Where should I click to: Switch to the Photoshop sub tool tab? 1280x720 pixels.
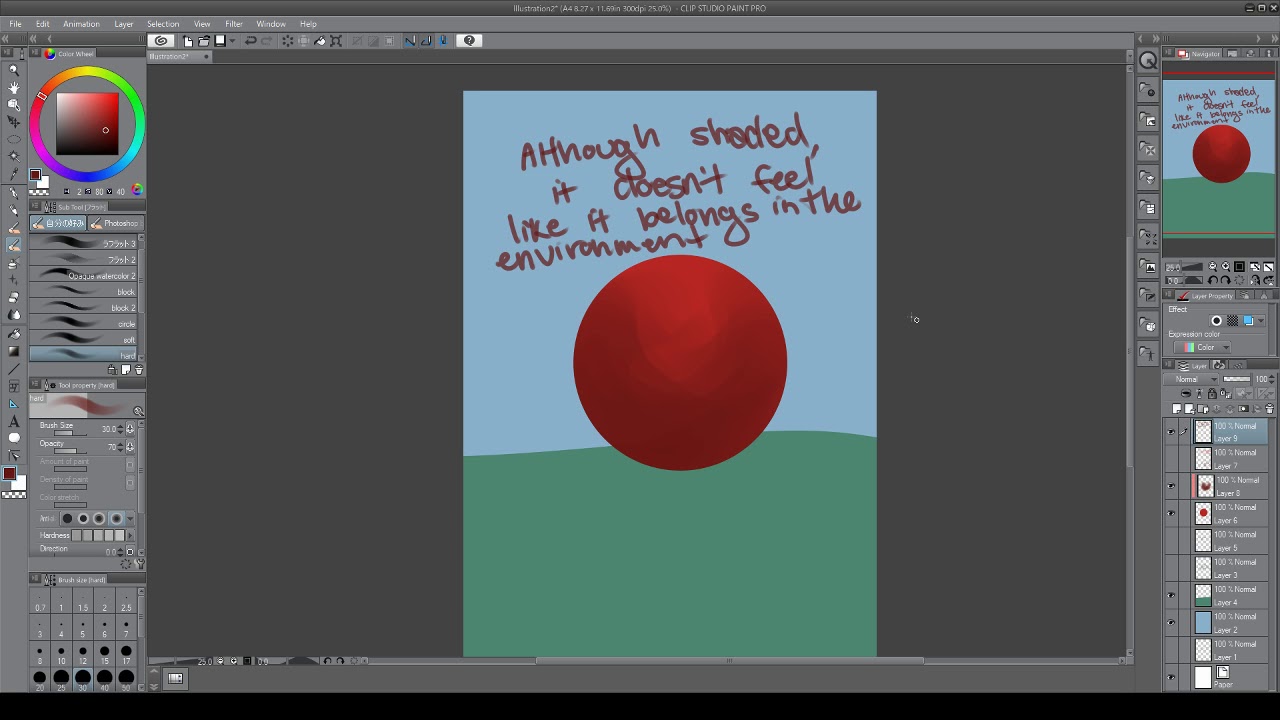click(x=117, y=223)
